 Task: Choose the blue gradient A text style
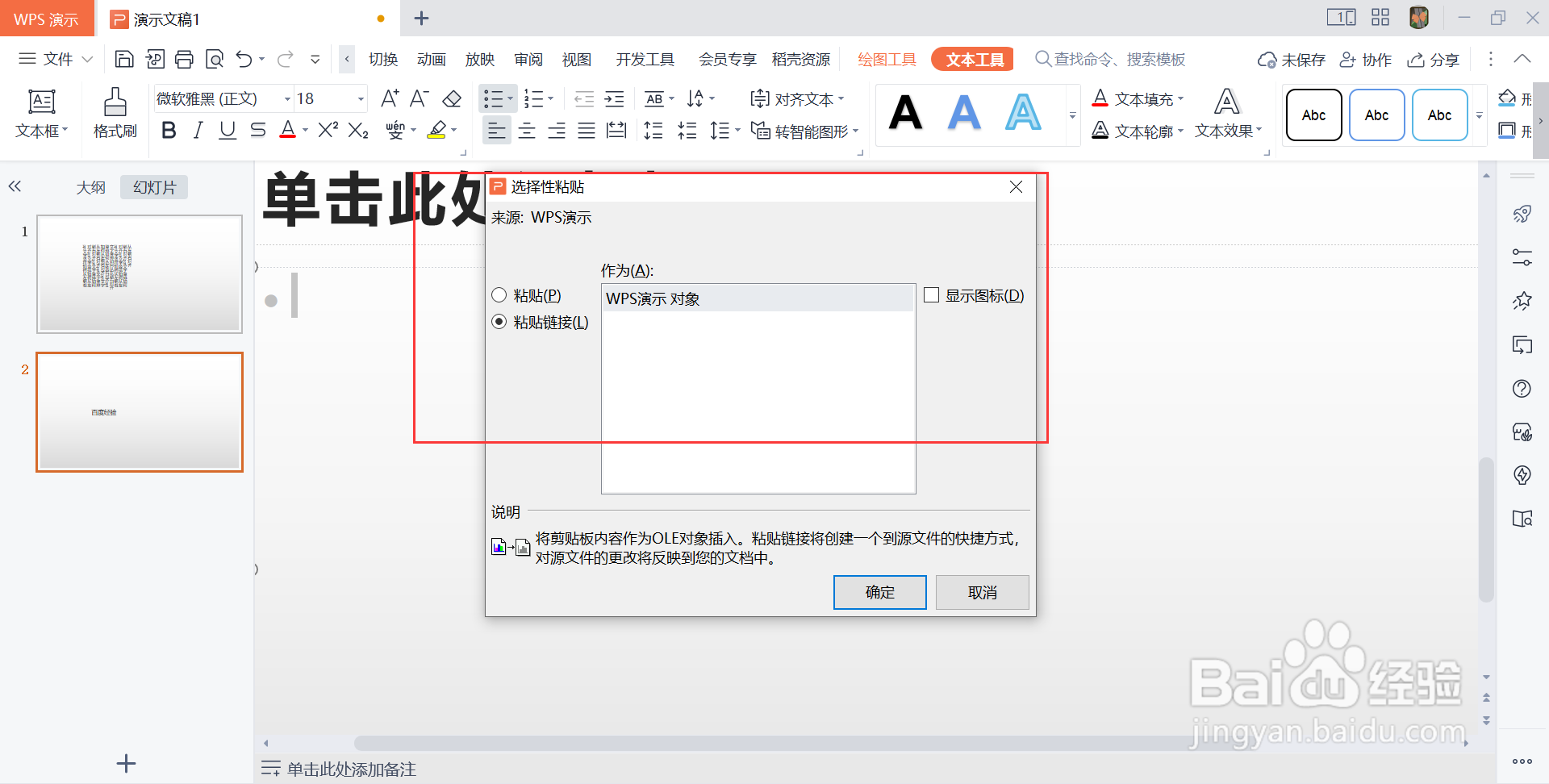tap(964, 113)
